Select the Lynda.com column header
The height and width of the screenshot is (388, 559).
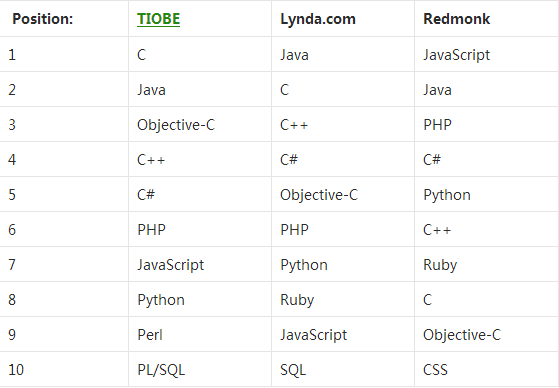(318, 19)
